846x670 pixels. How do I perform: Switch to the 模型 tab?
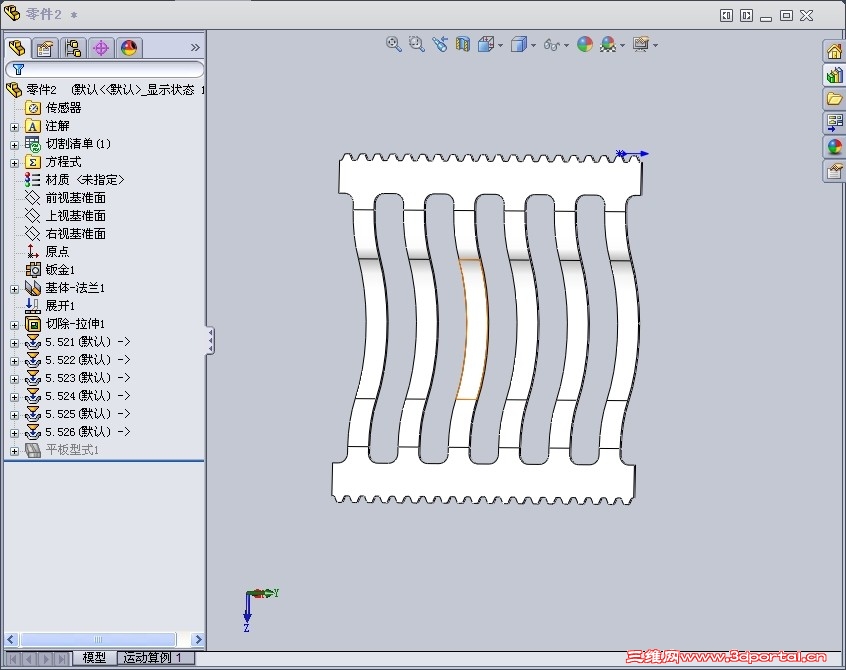pos(94,658)
